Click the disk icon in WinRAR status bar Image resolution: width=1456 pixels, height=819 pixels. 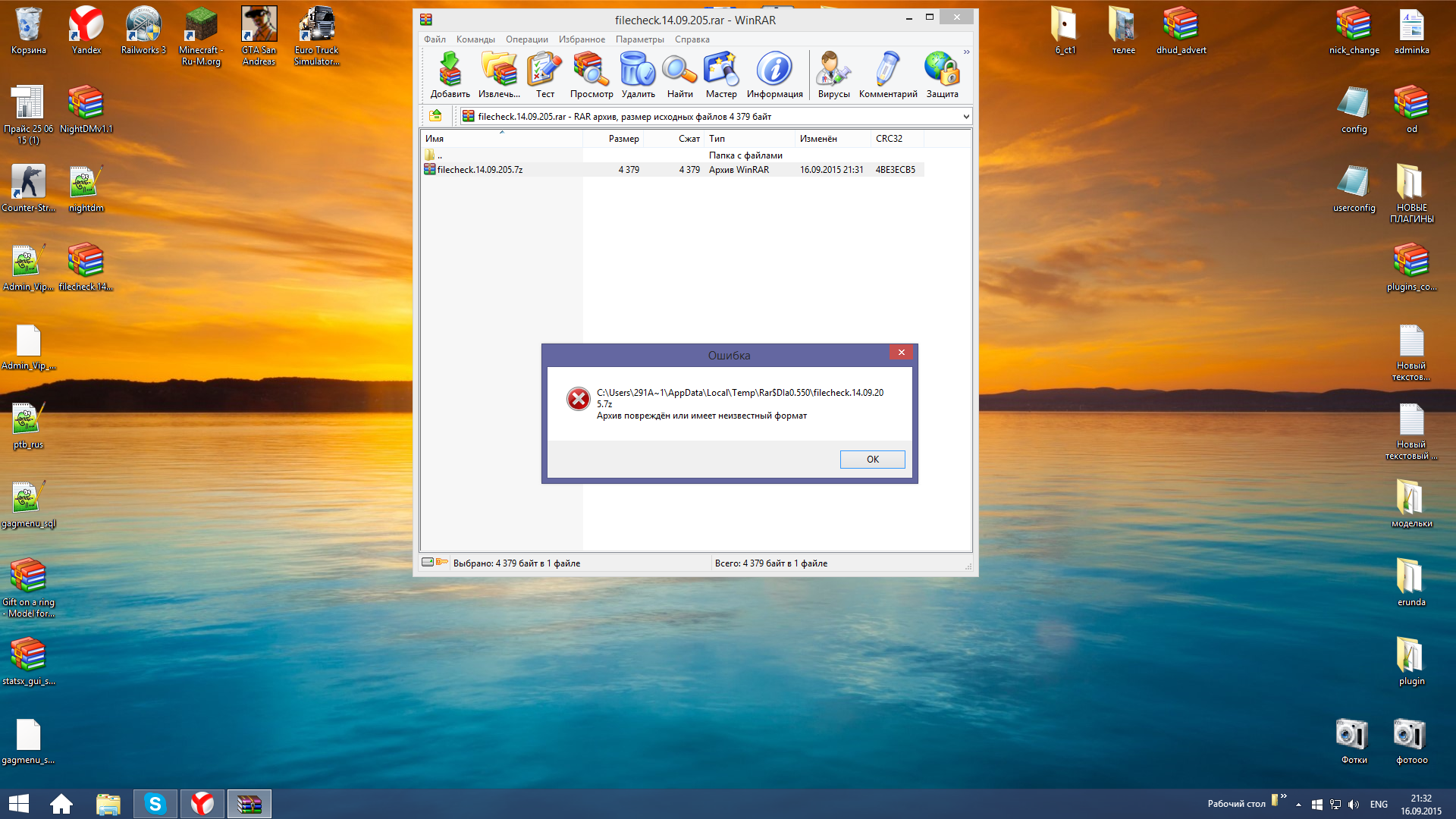[x=428, y=563]
